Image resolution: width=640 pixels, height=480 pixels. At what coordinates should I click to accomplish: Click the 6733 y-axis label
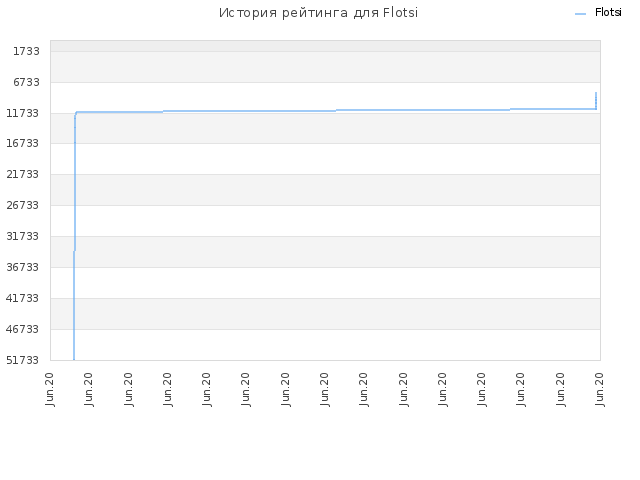(26, 82)
